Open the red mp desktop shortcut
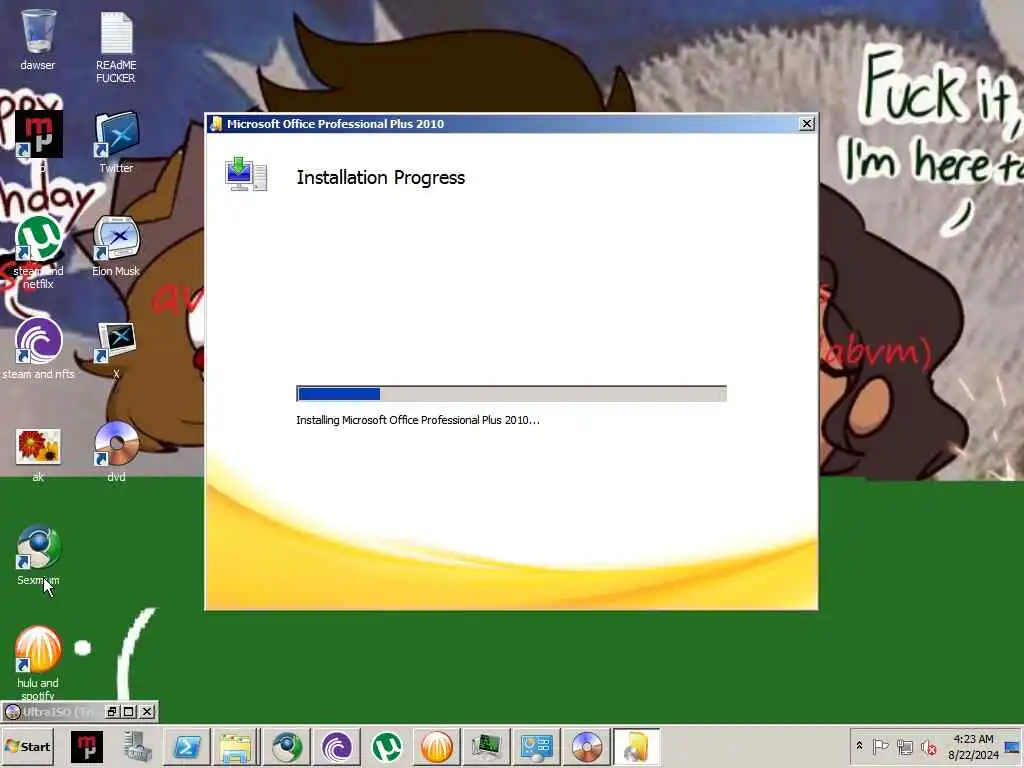Viewport: 1024px width, 768px height. 38,135
